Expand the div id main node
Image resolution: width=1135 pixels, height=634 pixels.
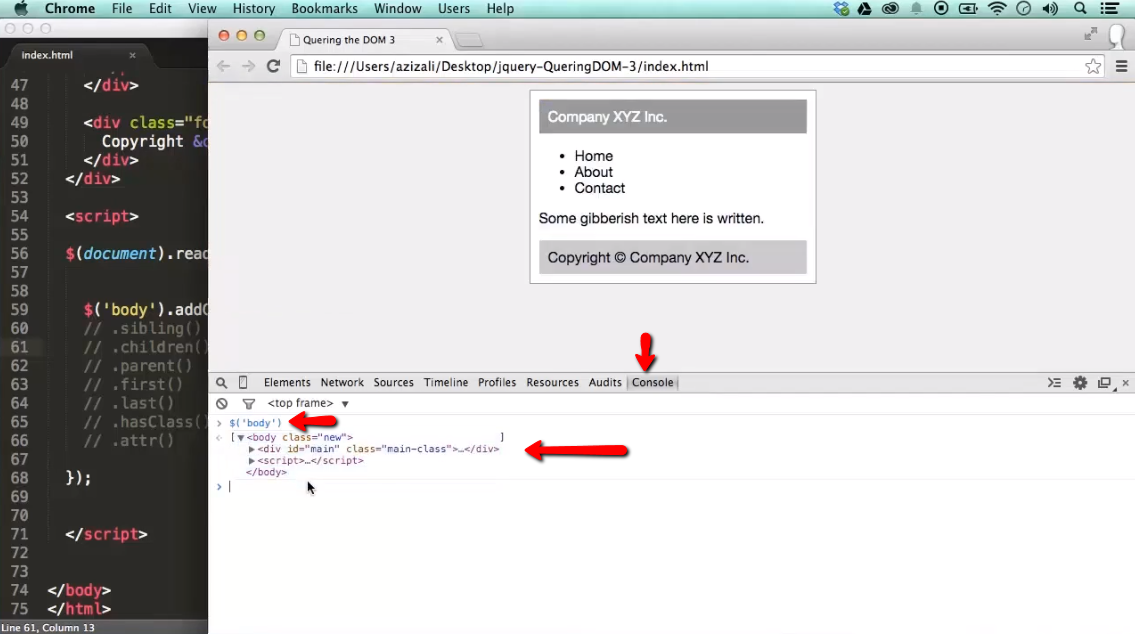252,449
